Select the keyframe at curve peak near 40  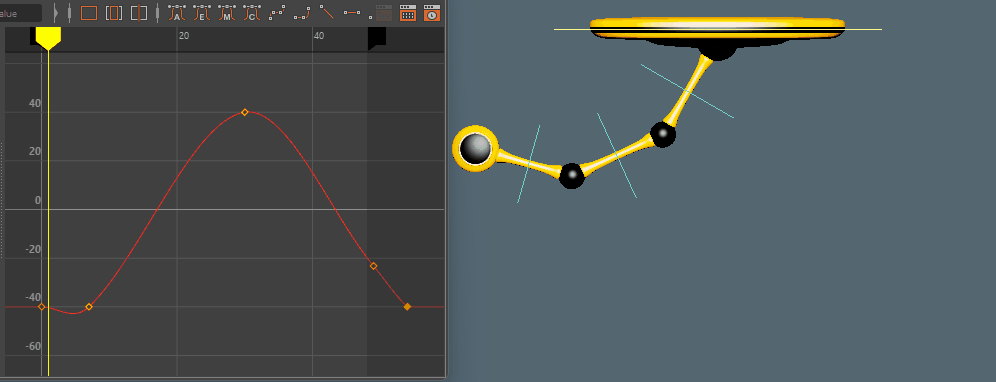(x=245, y=113)
